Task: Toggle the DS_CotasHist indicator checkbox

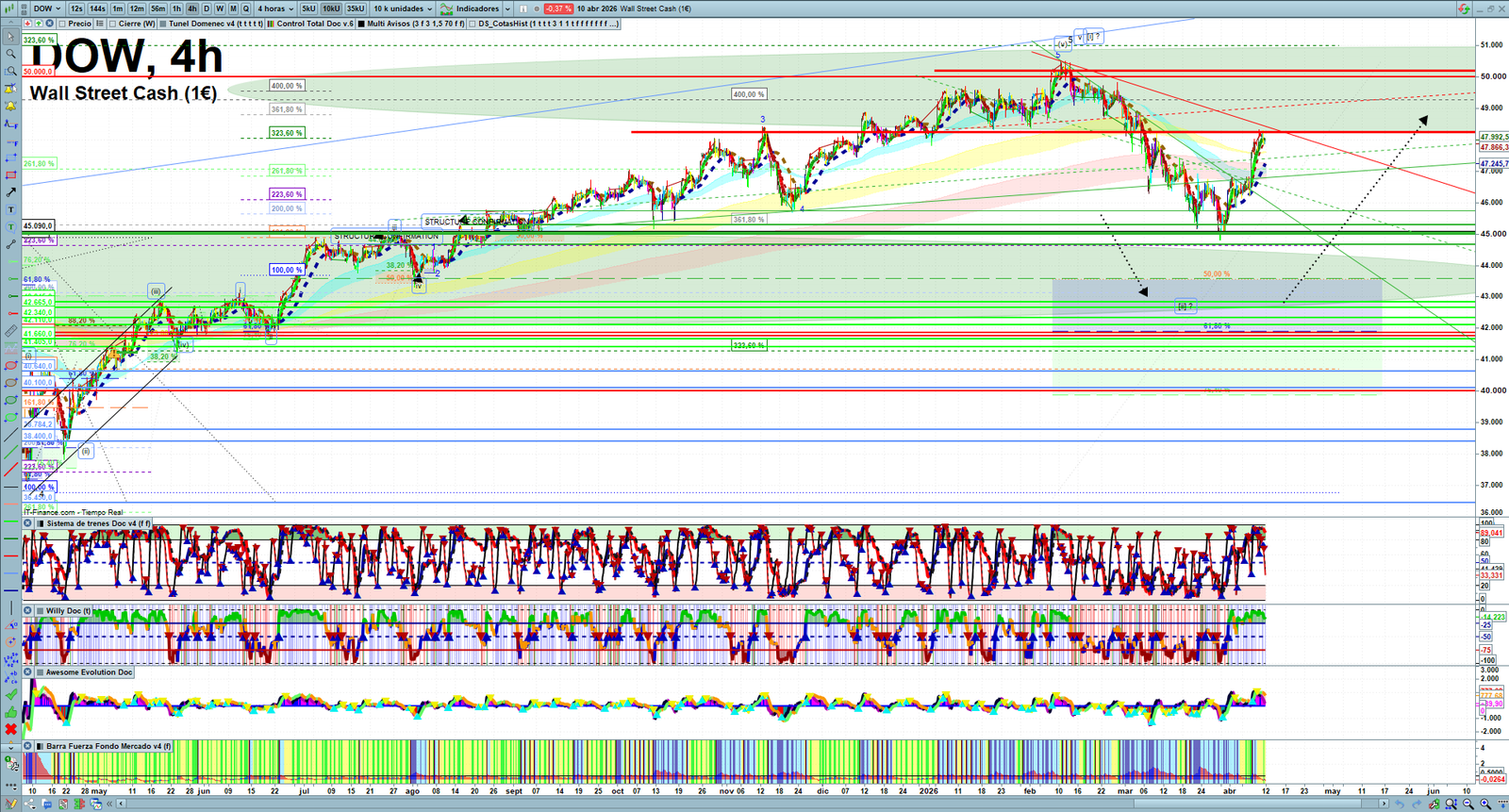Action: (x=473, y=24)
